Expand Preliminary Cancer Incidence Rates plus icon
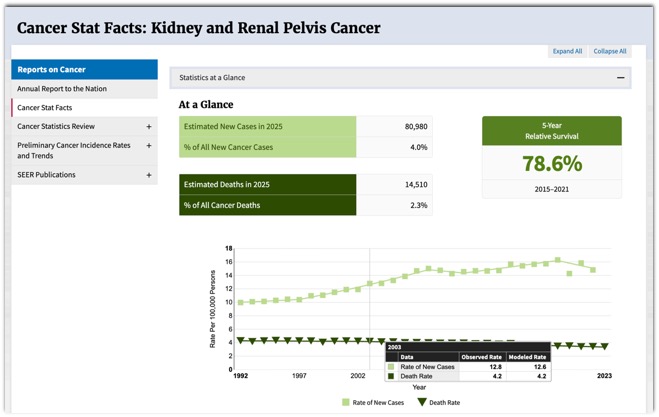Viewport: 659px width, 417px height. pos(149,146)
